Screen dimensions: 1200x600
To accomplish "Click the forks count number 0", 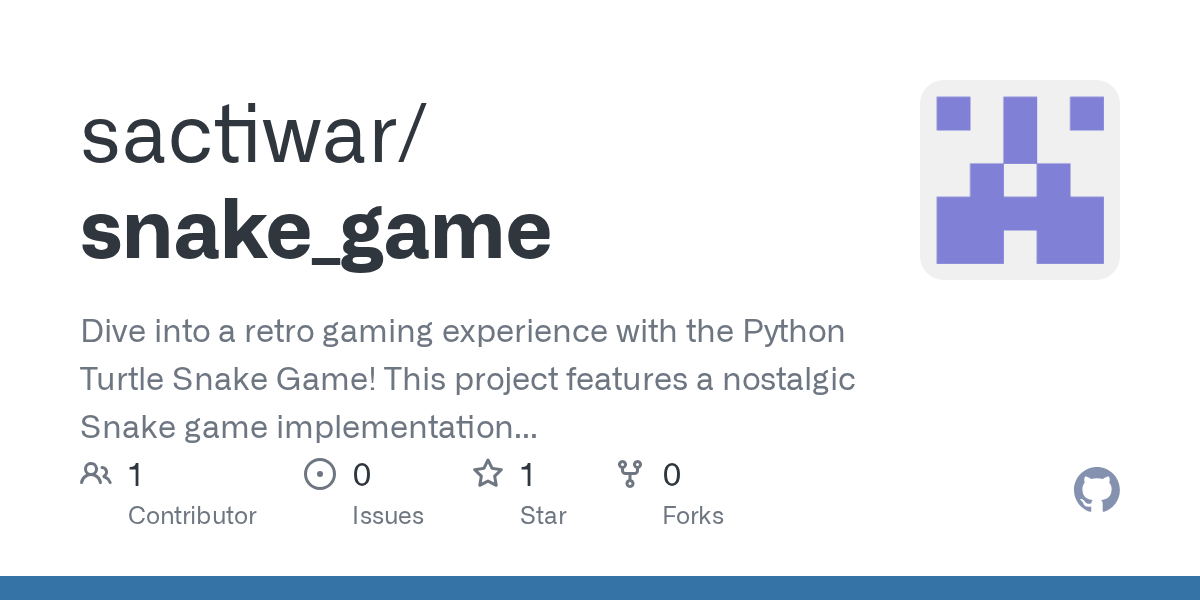I will [672, 475].
